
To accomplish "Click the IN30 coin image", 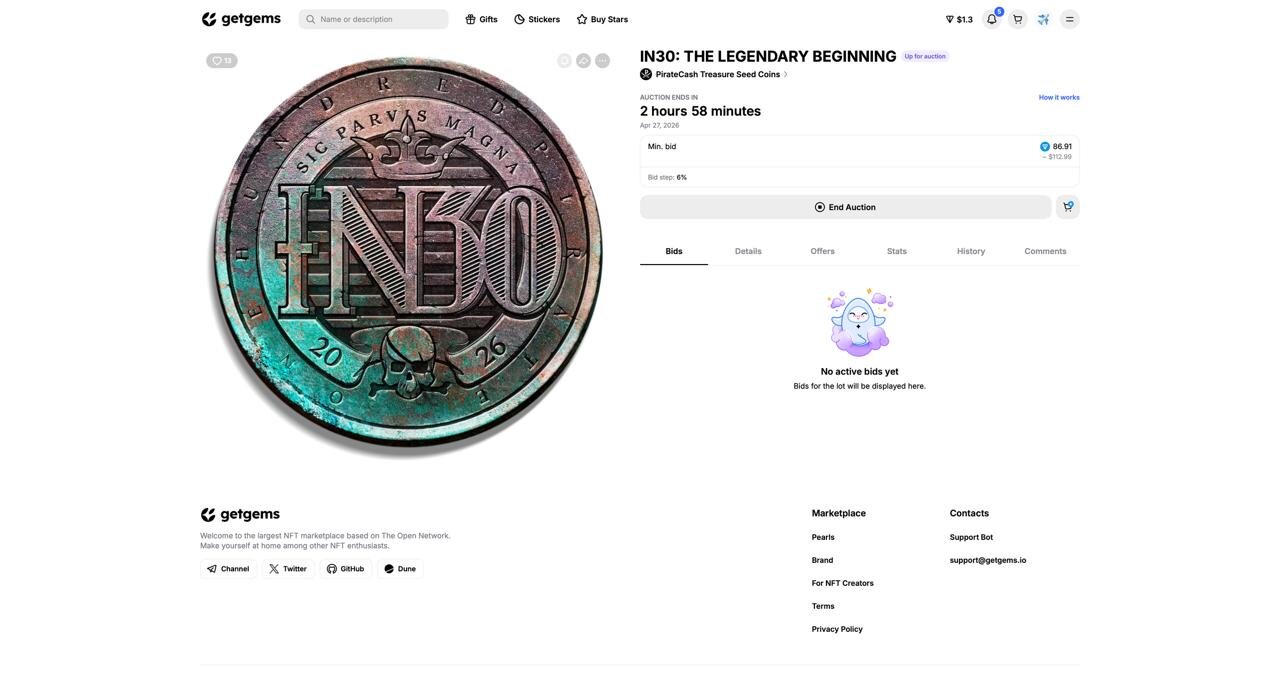I will [x=406, y=256].
